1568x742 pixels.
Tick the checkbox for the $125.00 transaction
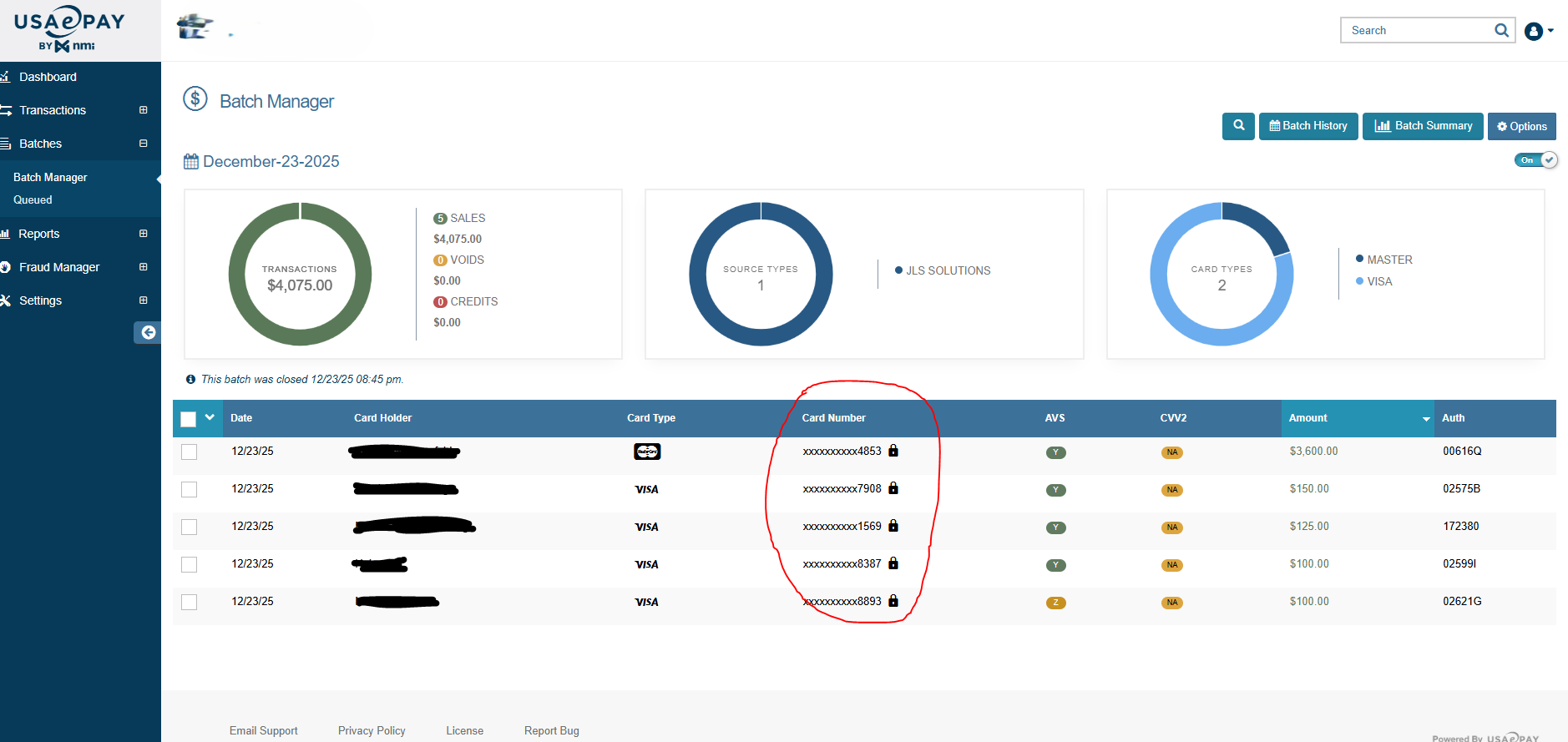(190, 527)
